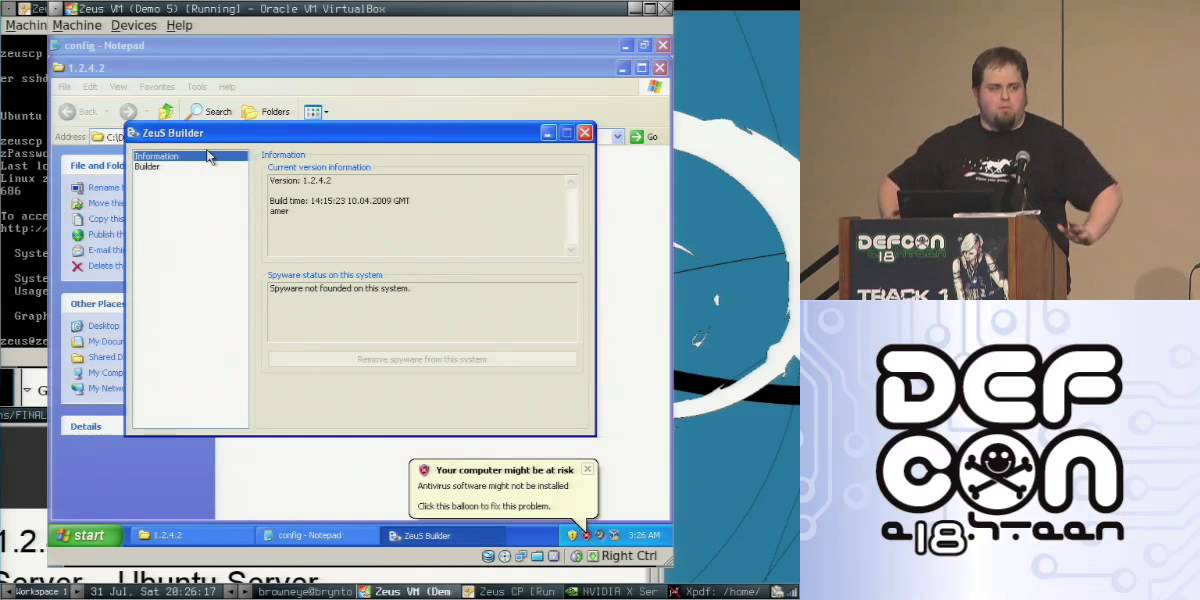Collapse File and Folder Tasks header
This screenshot has width=1200, height=600.
93,165
